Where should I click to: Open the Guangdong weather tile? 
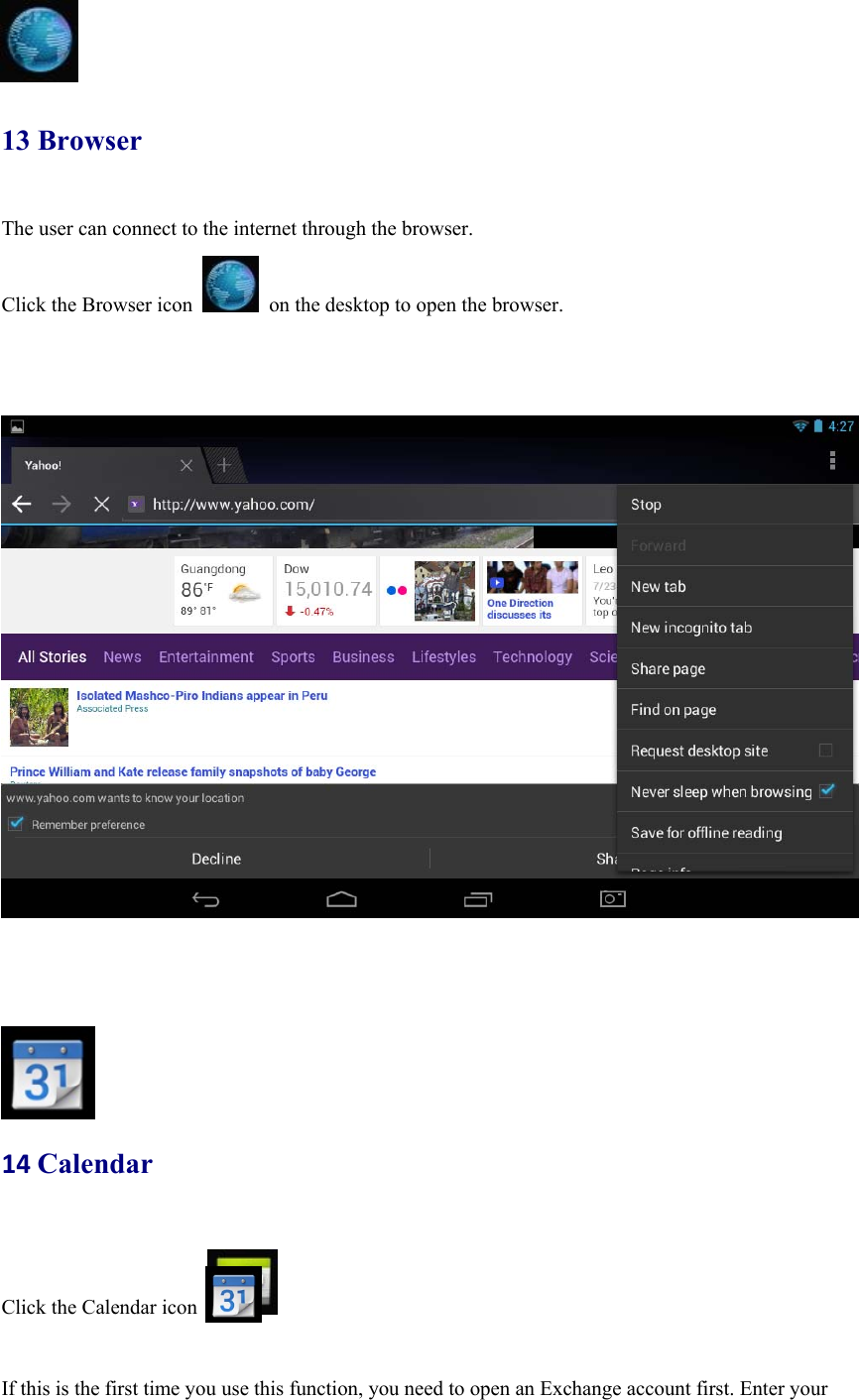pos(223,590)
